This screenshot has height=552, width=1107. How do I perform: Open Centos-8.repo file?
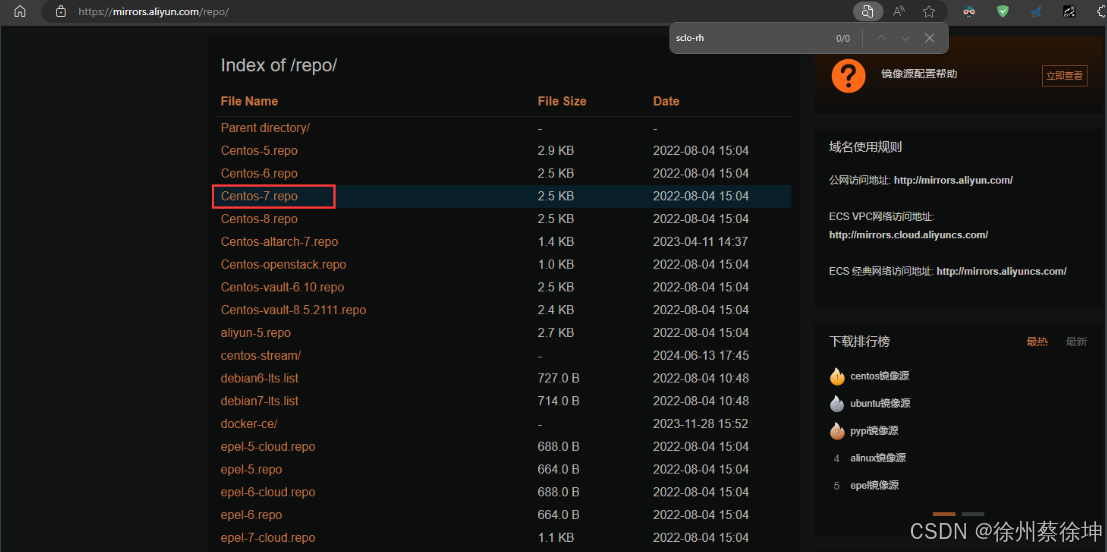[x=259, y=219]
